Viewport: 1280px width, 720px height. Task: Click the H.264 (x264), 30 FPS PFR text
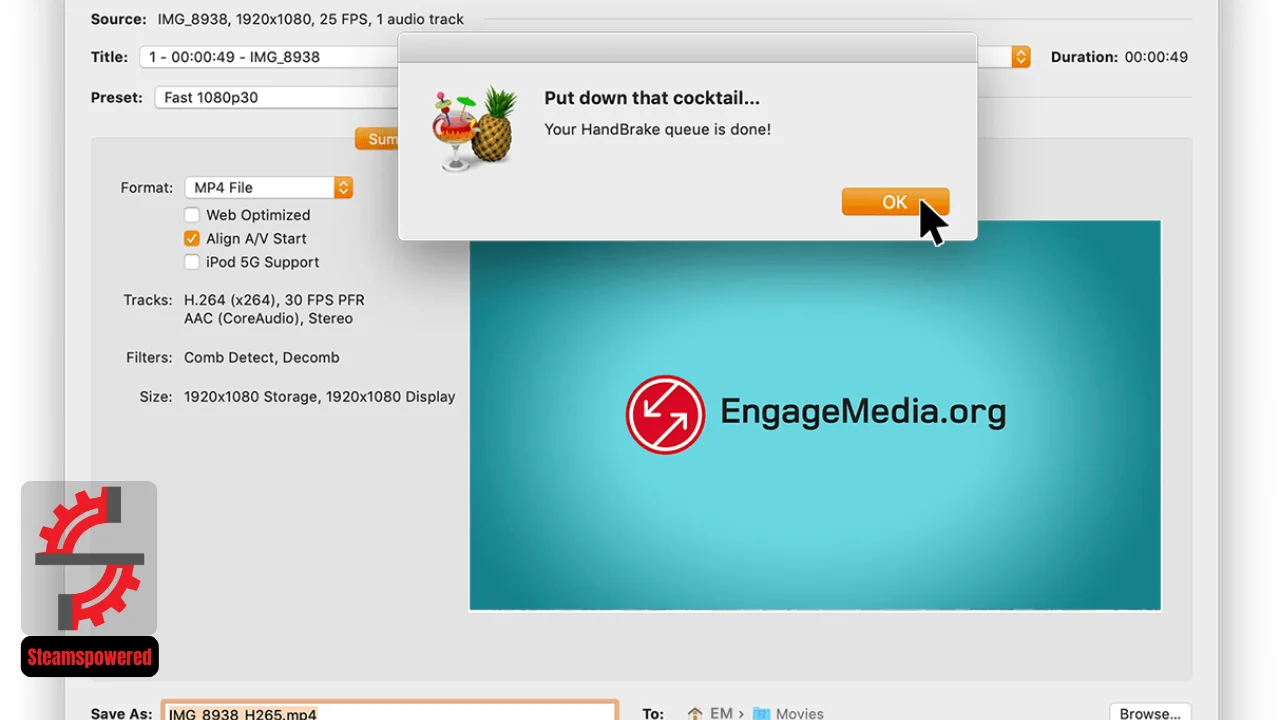(274, 300)
